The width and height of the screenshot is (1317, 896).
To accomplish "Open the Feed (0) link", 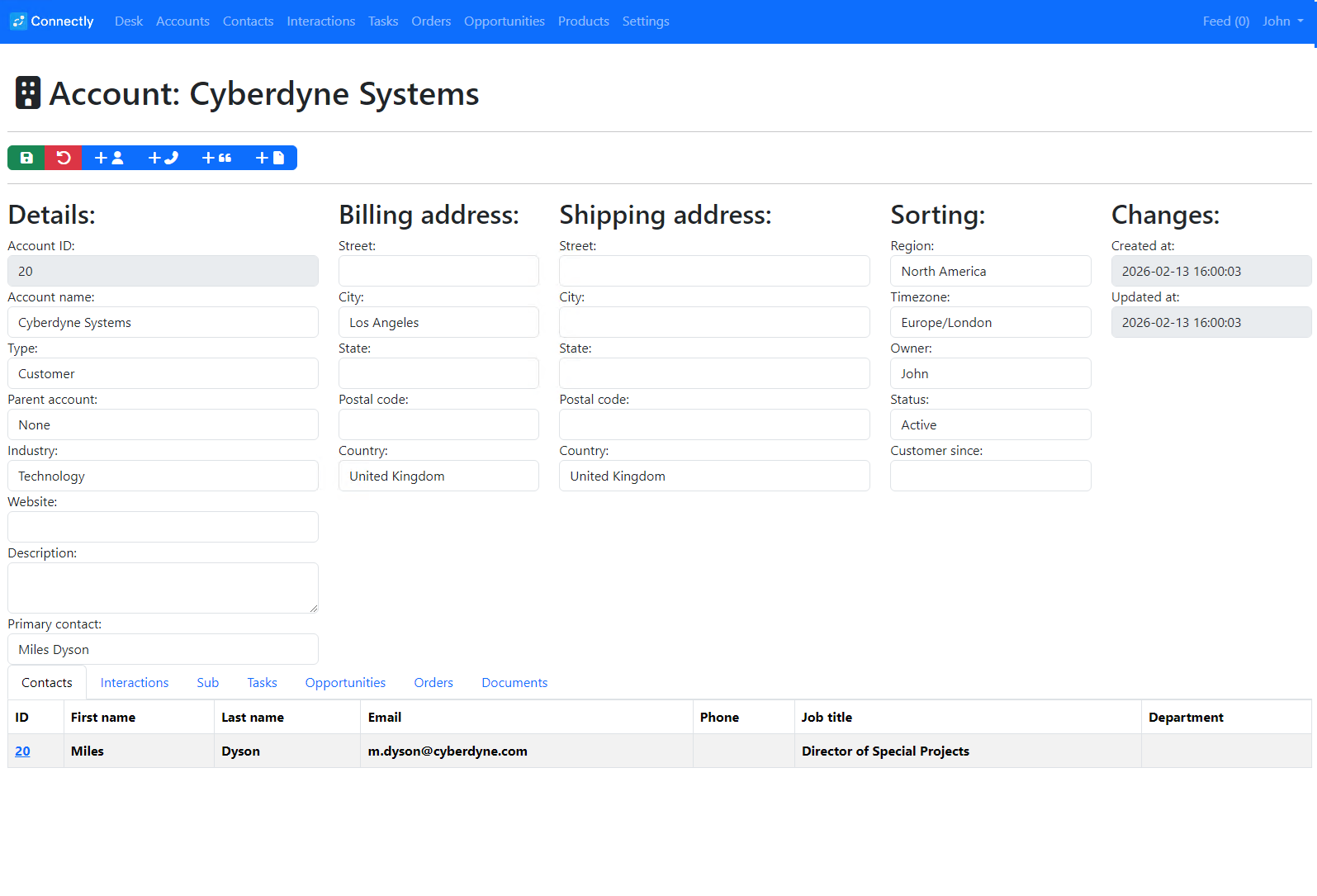I will coord(1225,21).
